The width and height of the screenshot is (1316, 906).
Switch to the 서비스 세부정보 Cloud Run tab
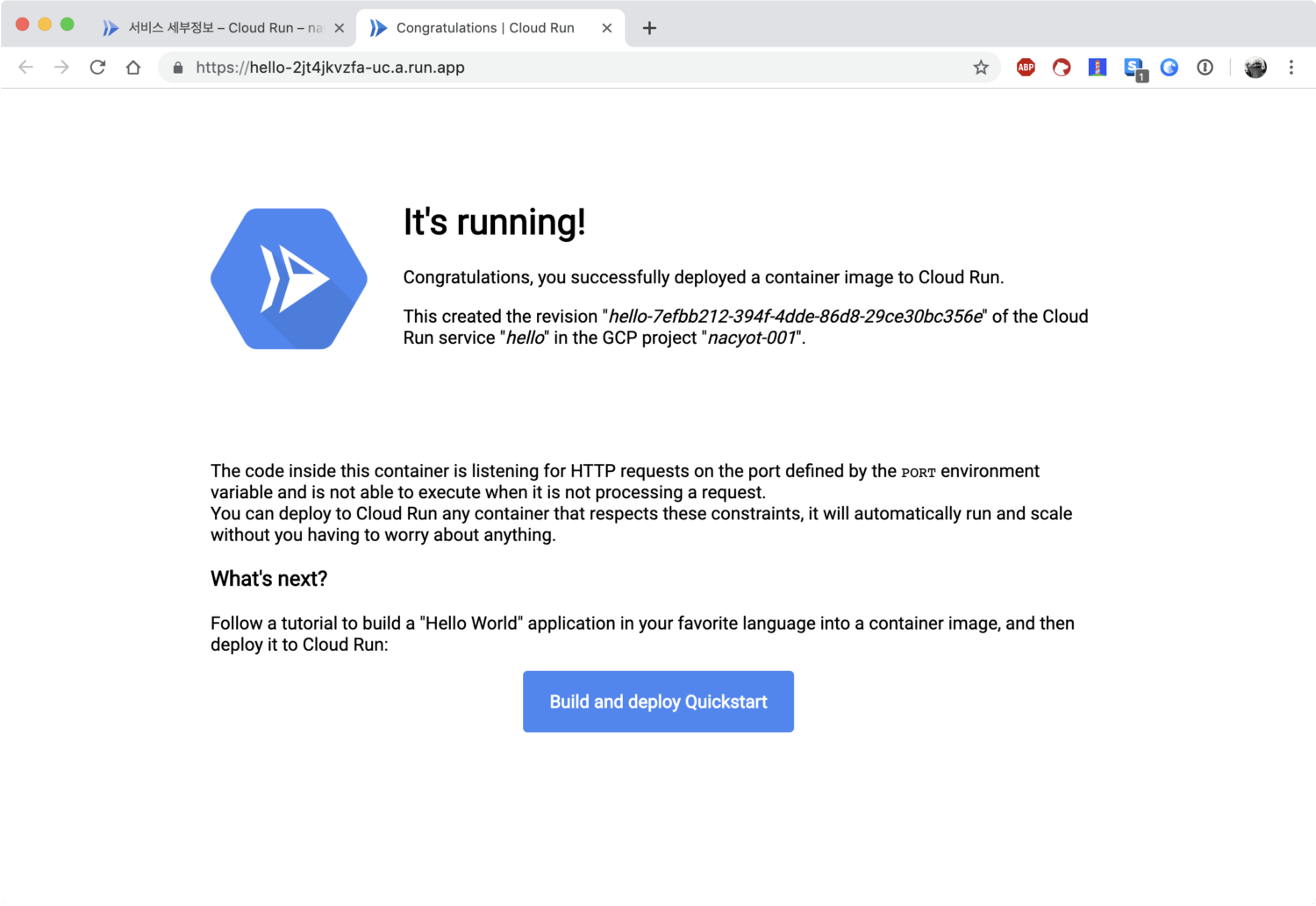click(219, 28)
